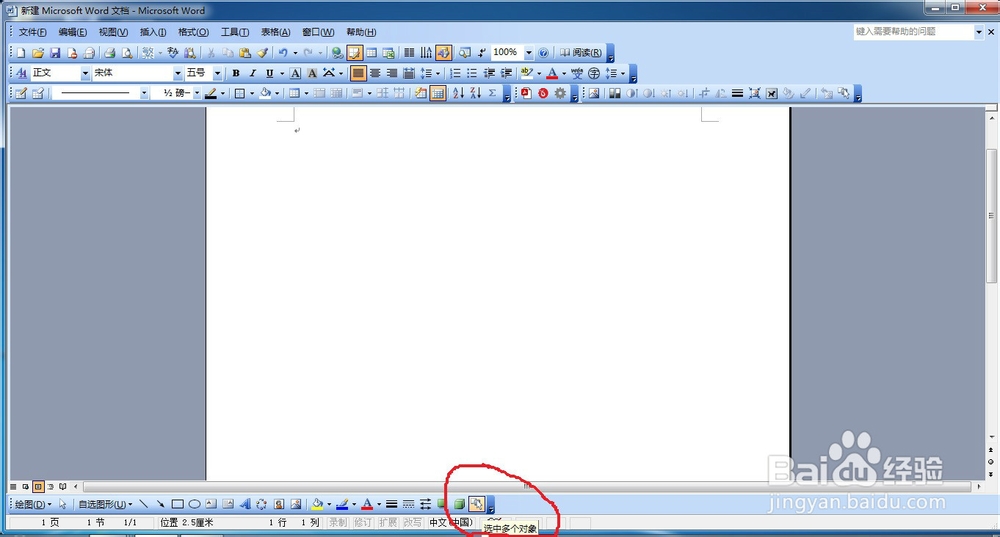Click the 改写 overtype indicator
The width and height of the screenshot is (1000, 537).
[413, 522]
